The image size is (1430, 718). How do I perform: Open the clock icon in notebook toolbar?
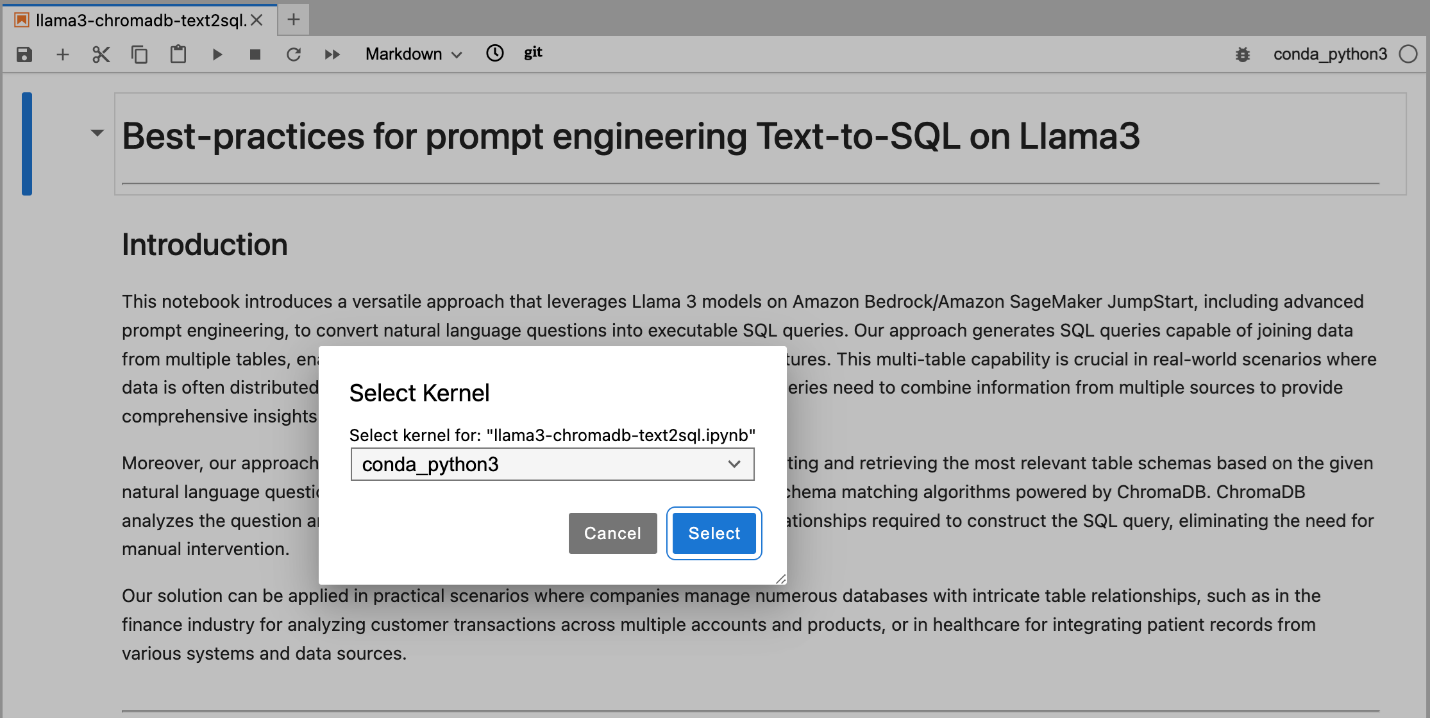point(495,54)
